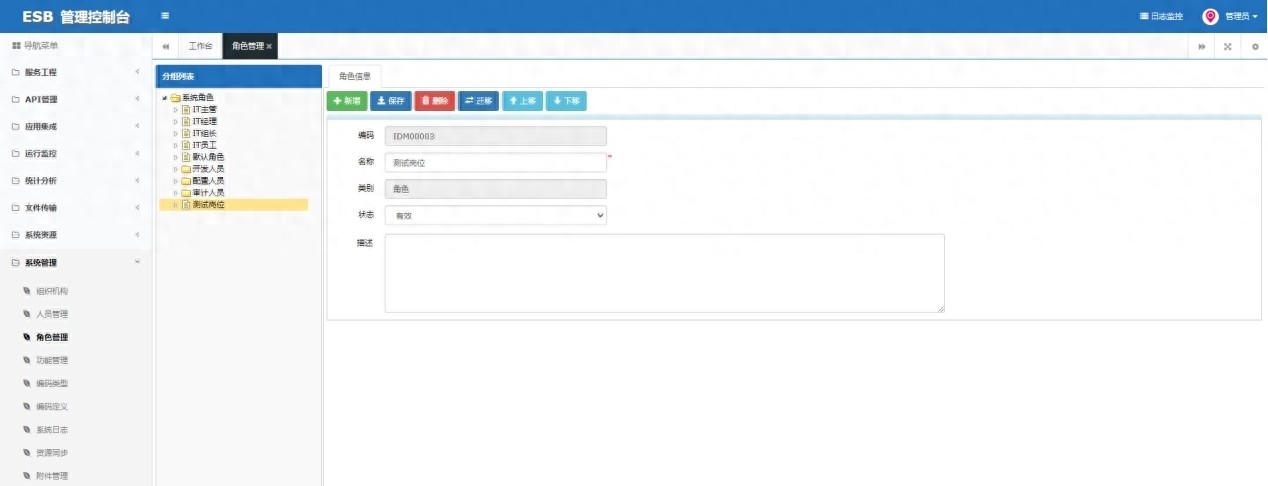Collapse the 系统角色 tree root
Image resolution: width=1268 pixels, height=486 pixels.
point(164,97)
